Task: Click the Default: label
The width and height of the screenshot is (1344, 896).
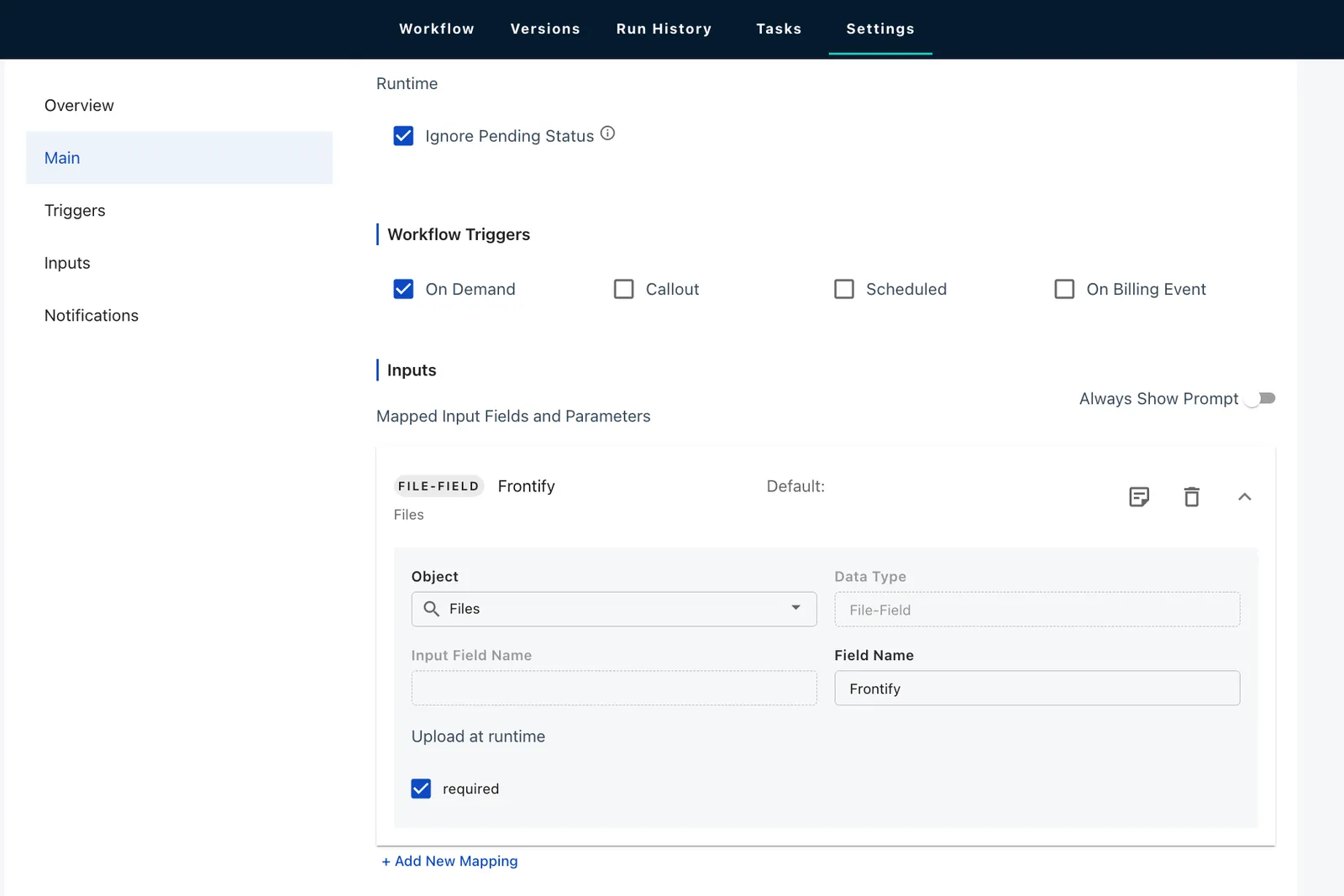Action: [x=795, y=486]
